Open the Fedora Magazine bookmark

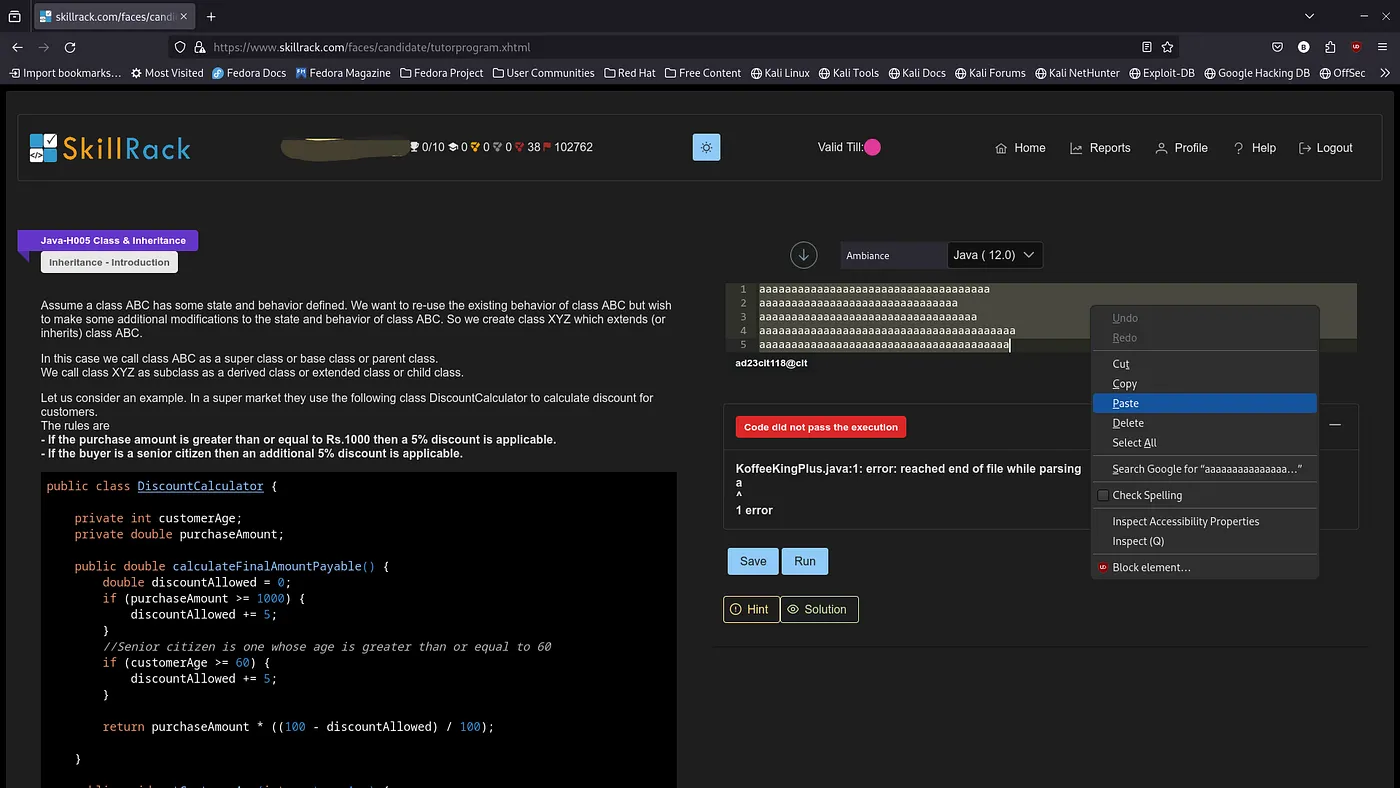click(x=343, y=73)
